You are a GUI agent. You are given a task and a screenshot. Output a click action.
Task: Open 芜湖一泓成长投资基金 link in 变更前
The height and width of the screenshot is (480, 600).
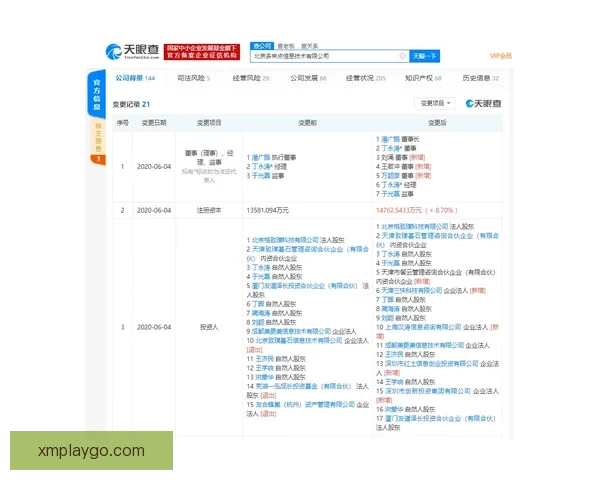tap(303, 386)
